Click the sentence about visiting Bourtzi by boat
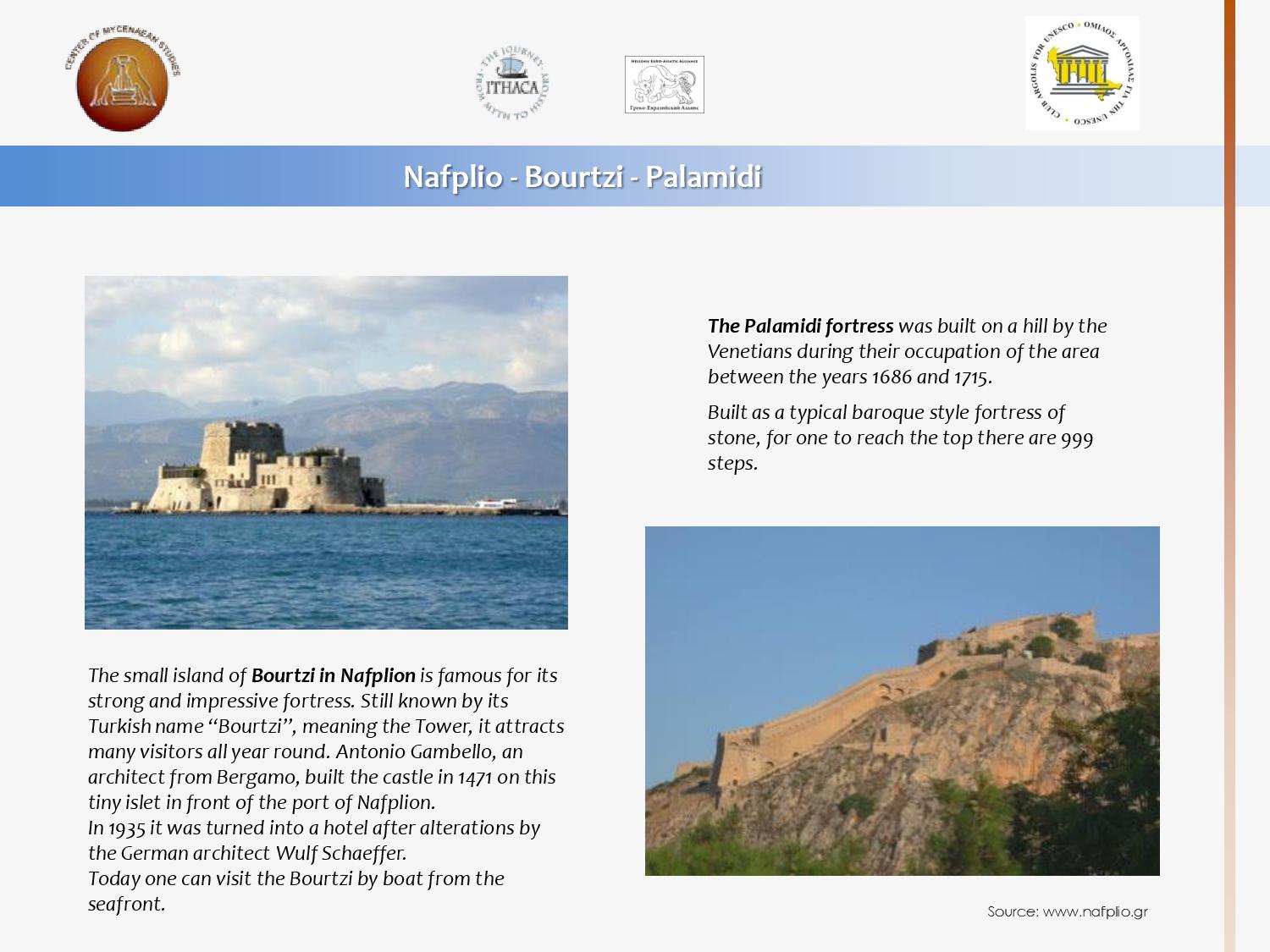Image resolution: width=1270 pixels, height=952 pixels. tap(295, 878)
